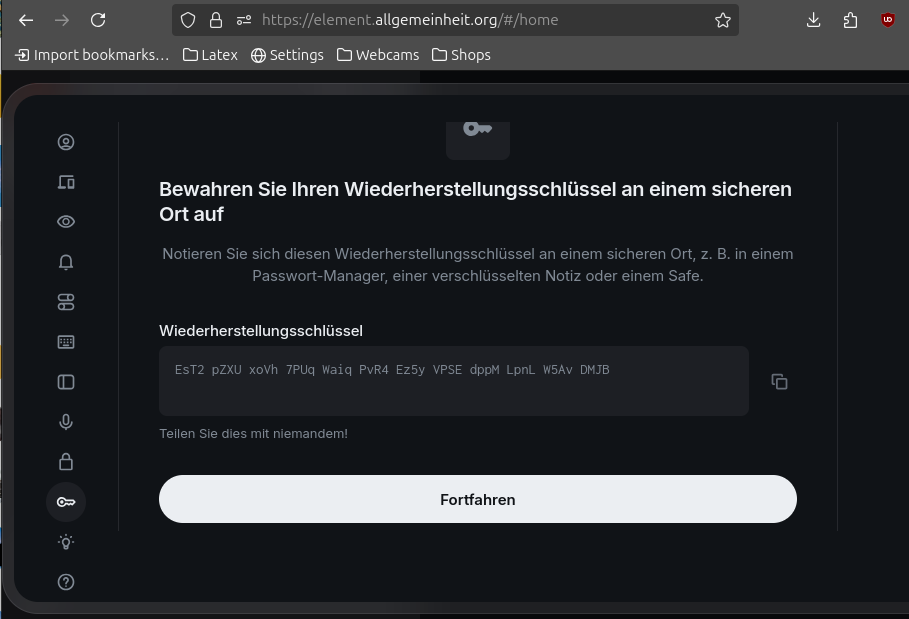Screen dimensions: 909x619
Task: Copy the recovery key to clipboard
Action: tap(779, 381)
